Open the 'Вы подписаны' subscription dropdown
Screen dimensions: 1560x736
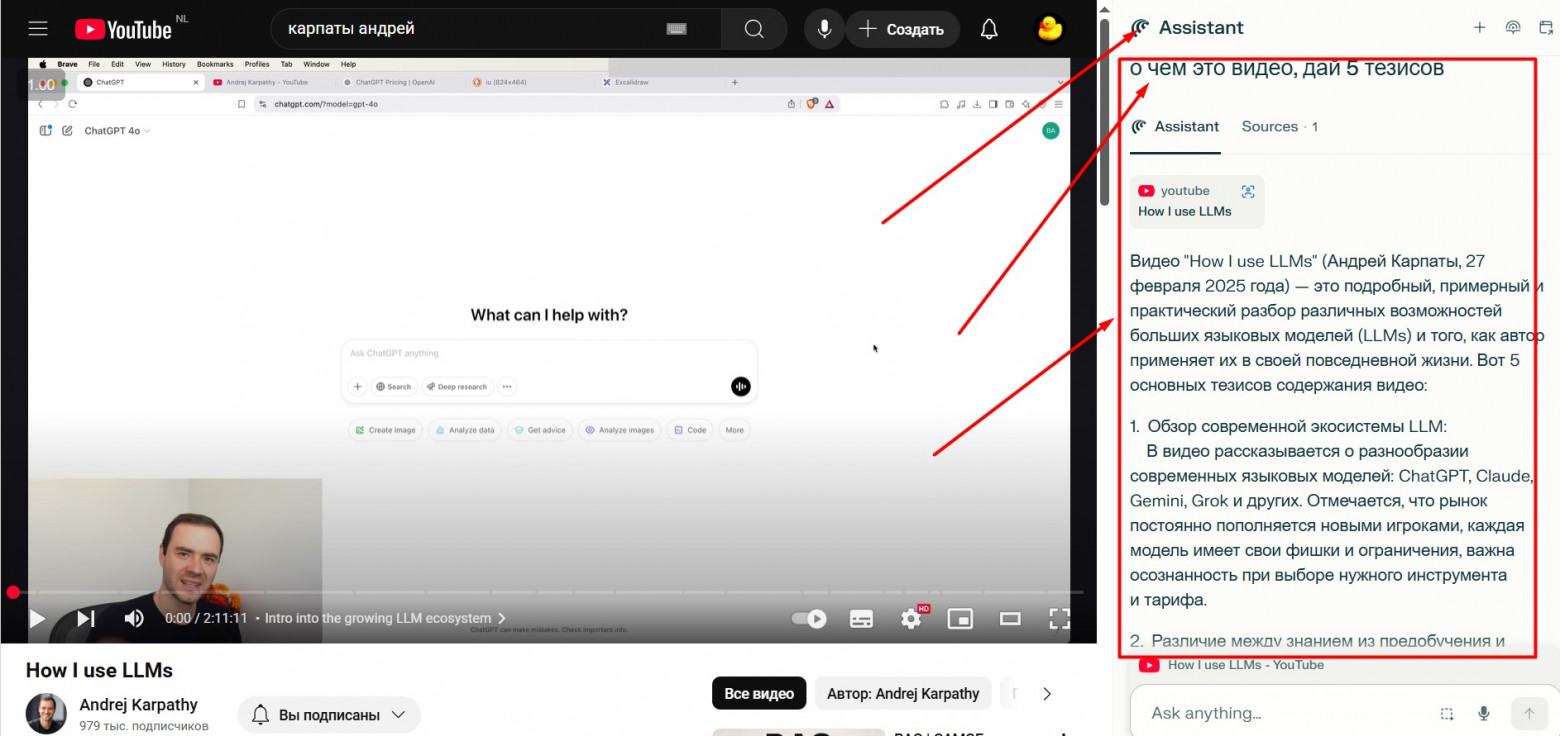[x=329, y=715]
